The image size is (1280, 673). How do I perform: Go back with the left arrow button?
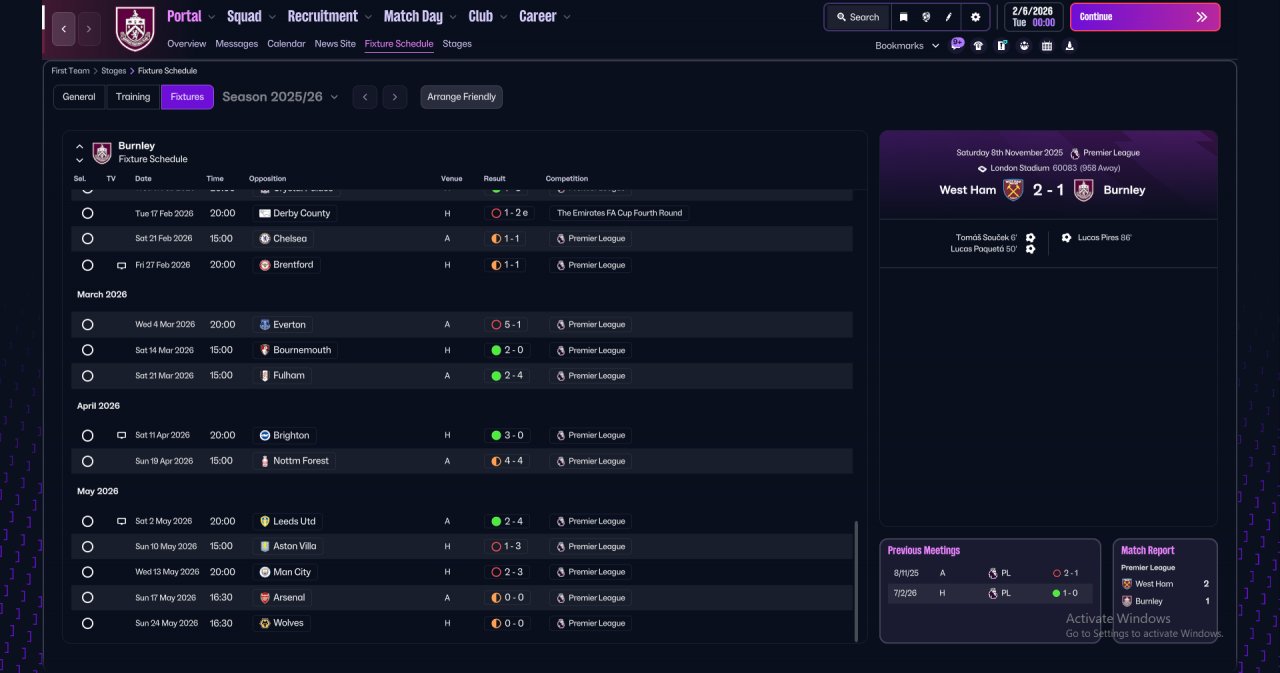(x=63, y=29)
